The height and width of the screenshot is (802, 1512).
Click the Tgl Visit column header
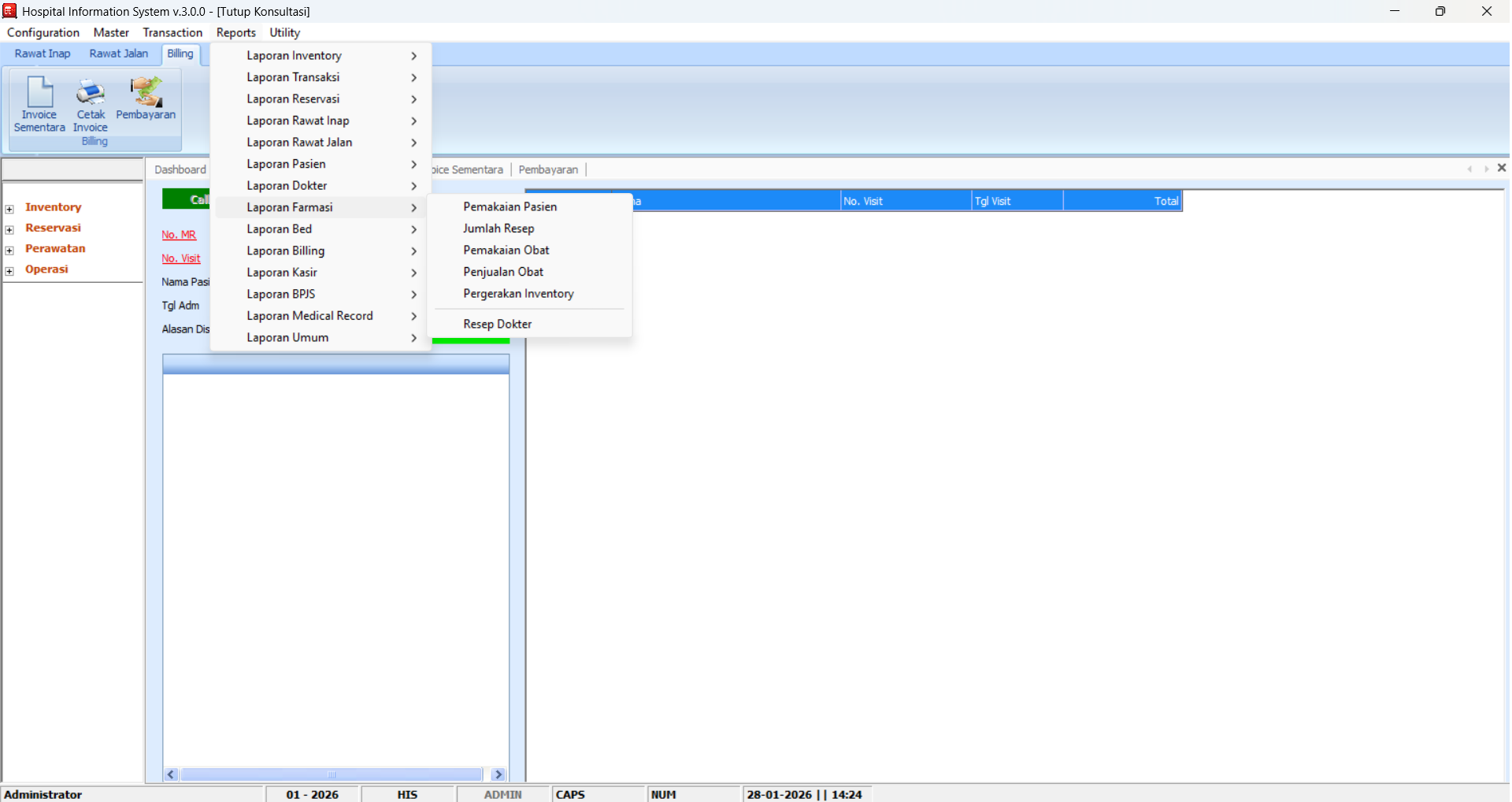point(1016,201)
